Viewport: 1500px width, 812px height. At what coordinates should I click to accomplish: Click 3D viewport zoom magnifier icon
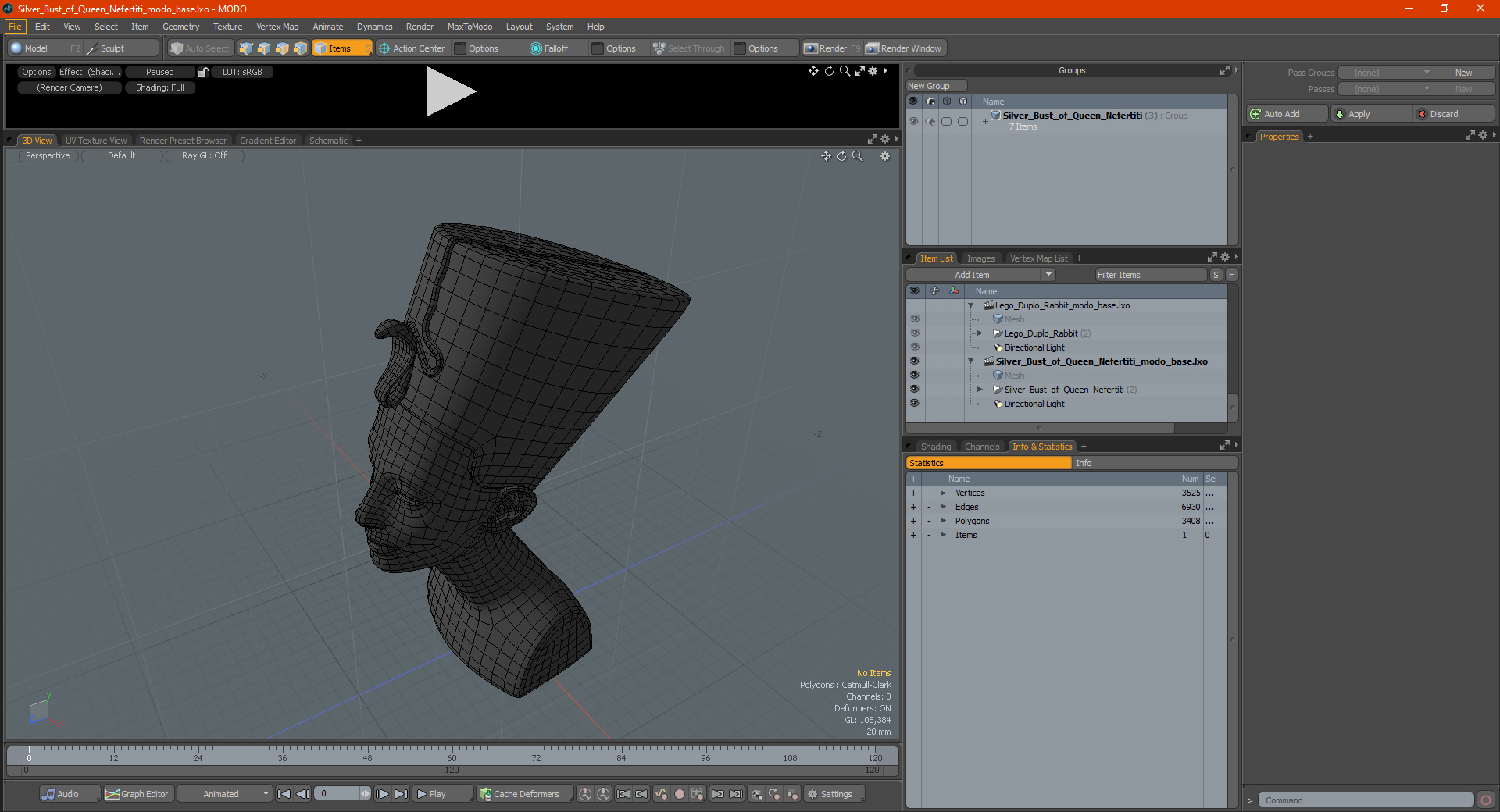pyautogui.click(x=857, y=156)
